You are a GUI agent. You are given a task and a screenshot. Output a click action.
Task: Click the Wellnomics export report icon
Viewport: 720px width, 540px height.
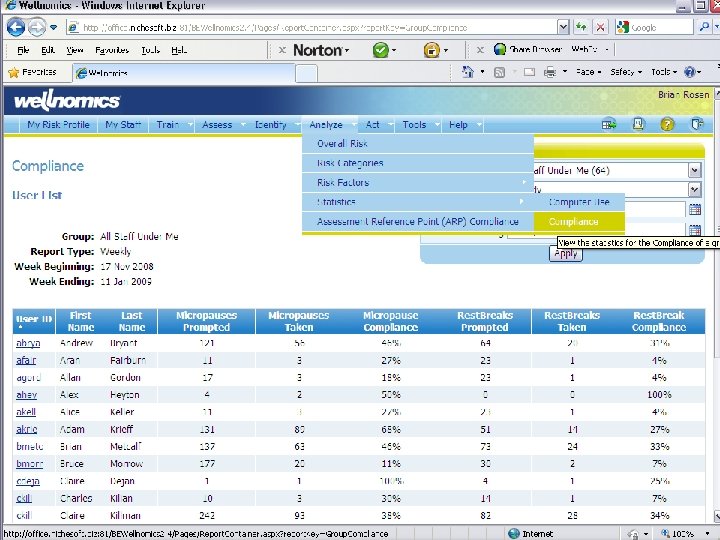tap(609, 124)
